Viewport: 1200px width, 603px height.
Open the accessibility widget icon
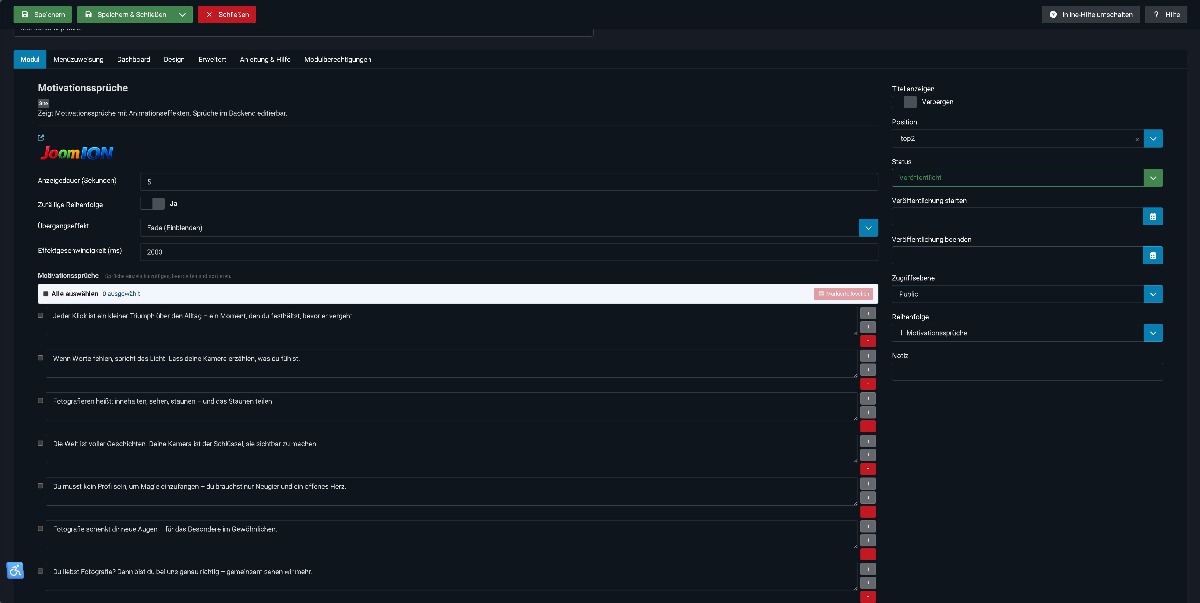tap(15, 570)
